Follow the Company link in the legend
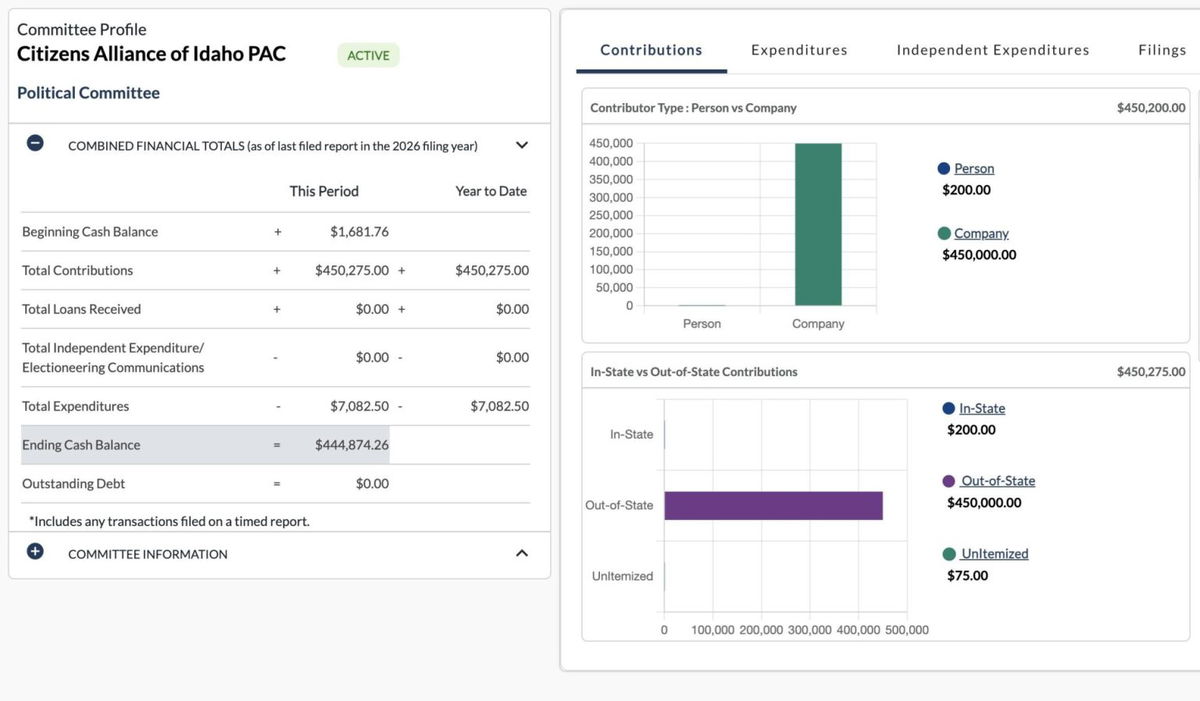The width and height of the screenshot is (1200, 701). [981, 232]
